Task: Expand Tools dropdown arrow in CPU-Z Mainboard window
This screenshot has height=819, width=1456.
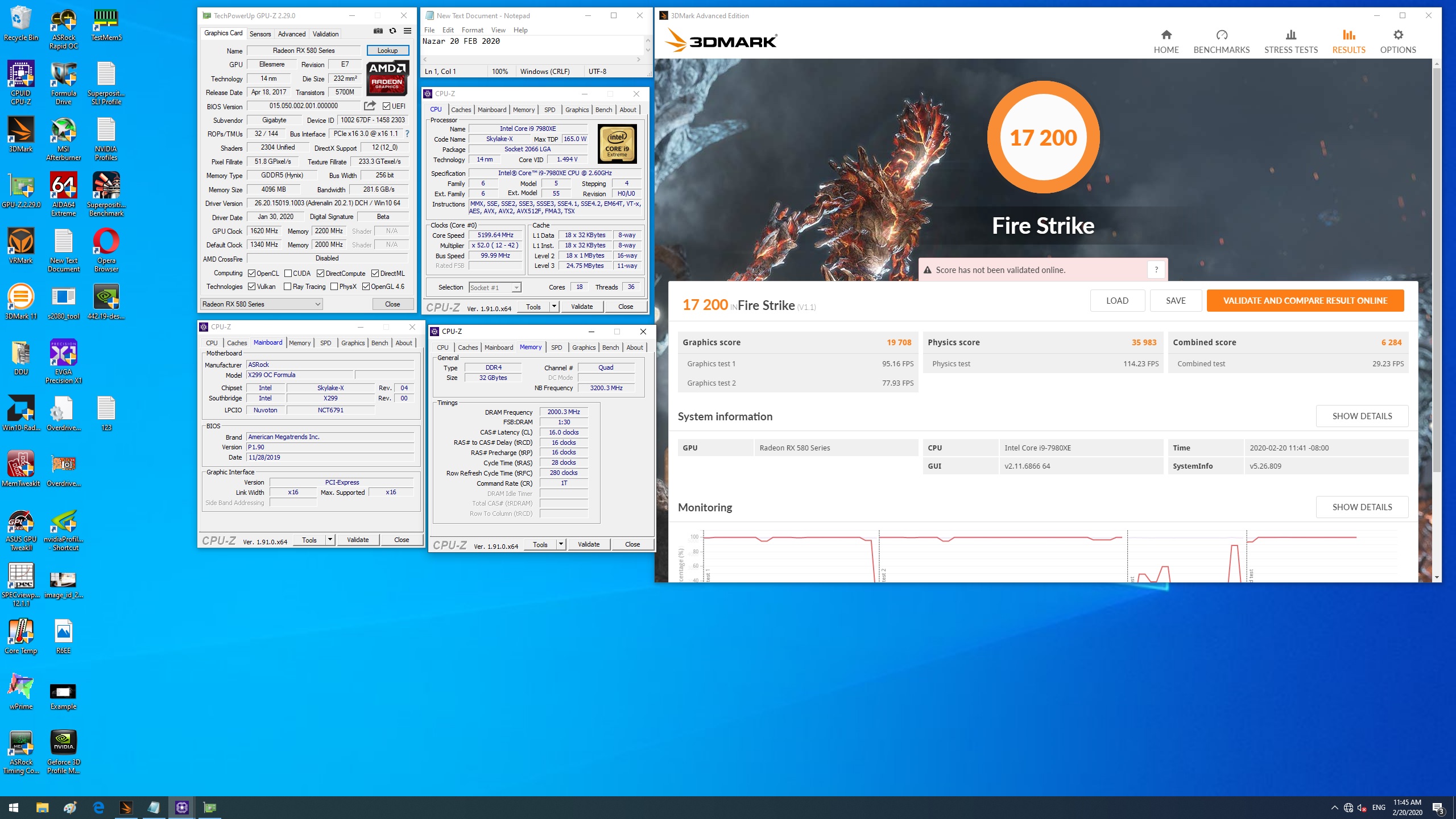Action: 330,540
